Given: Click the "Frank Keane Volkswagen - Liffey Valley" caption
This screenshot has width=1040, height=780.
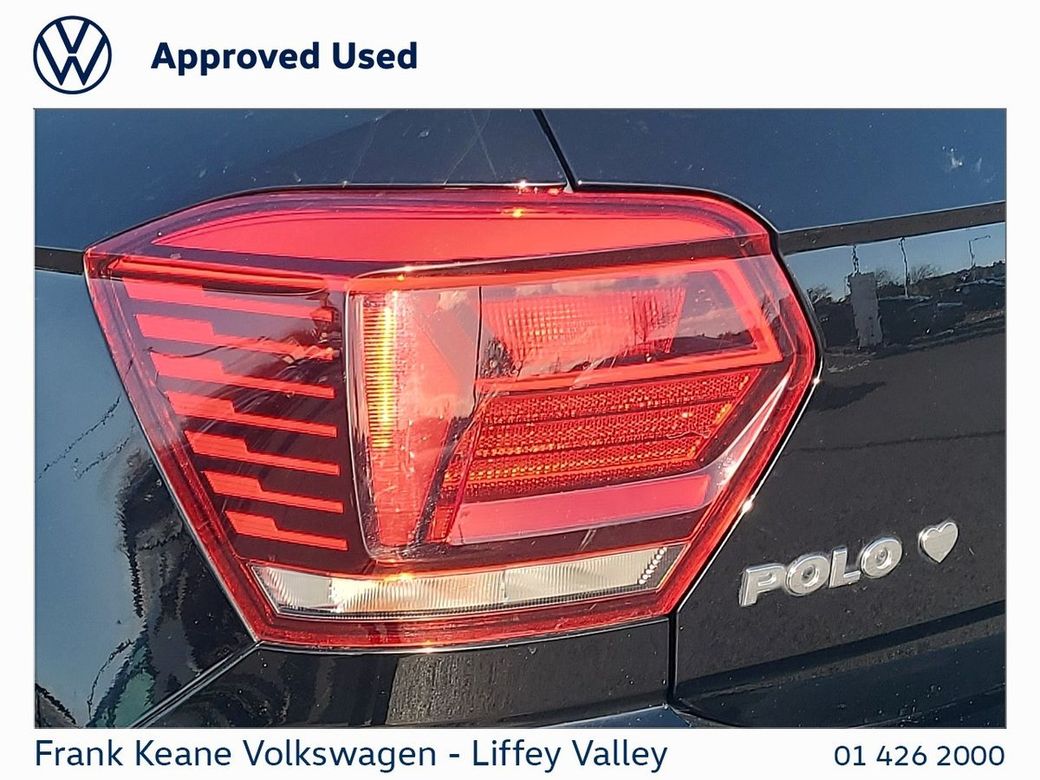Looking at the screenshot, I should pos(350,754).
